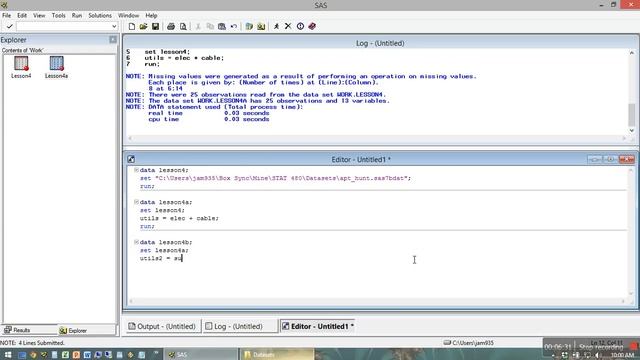Image resolution: width=640 pixels, height=360 pixels.
Task: Open the Window menu
Action: coord(129,16)
